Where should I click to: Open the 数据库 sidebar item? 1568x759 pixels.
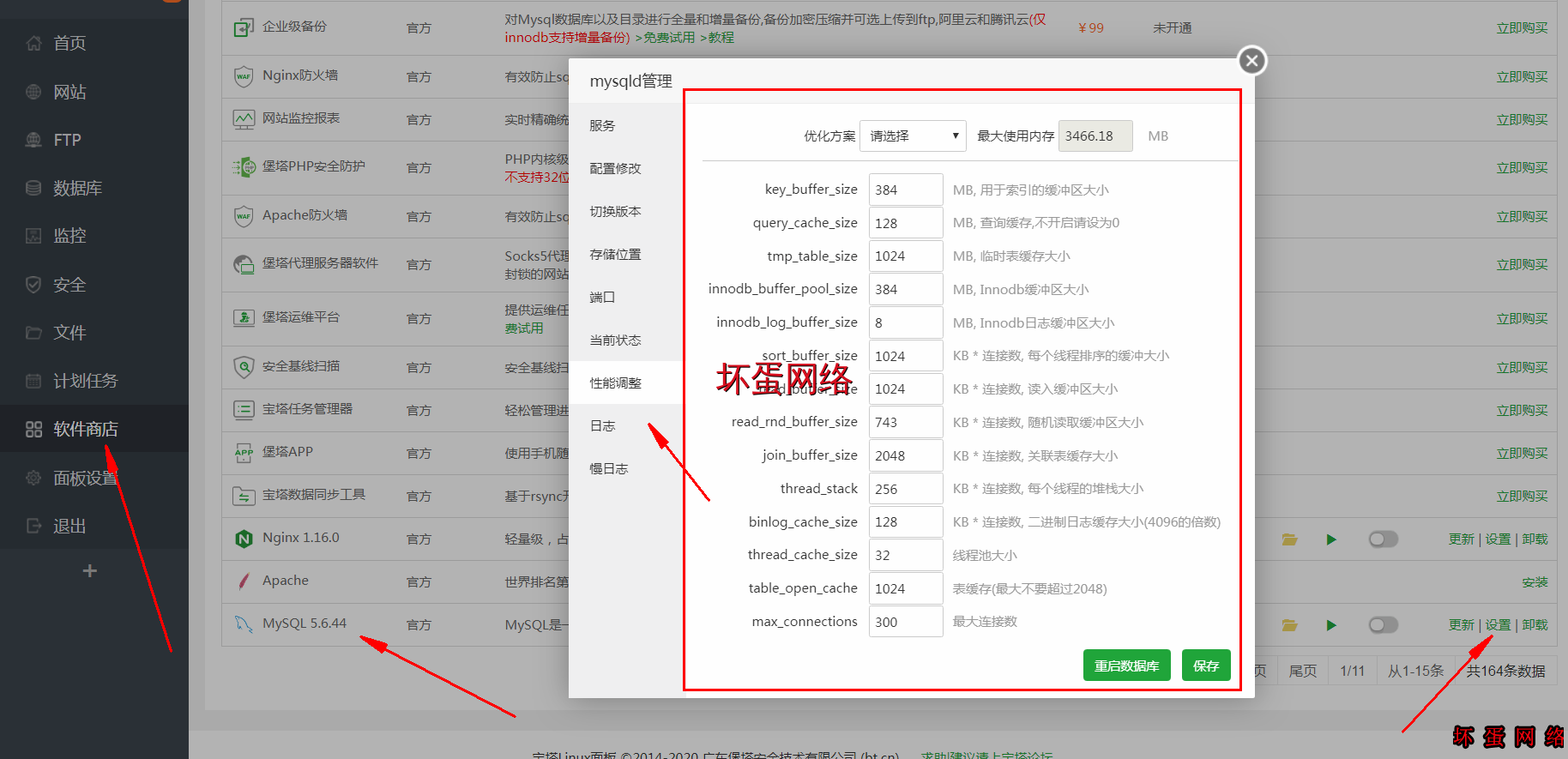point(77,188)
